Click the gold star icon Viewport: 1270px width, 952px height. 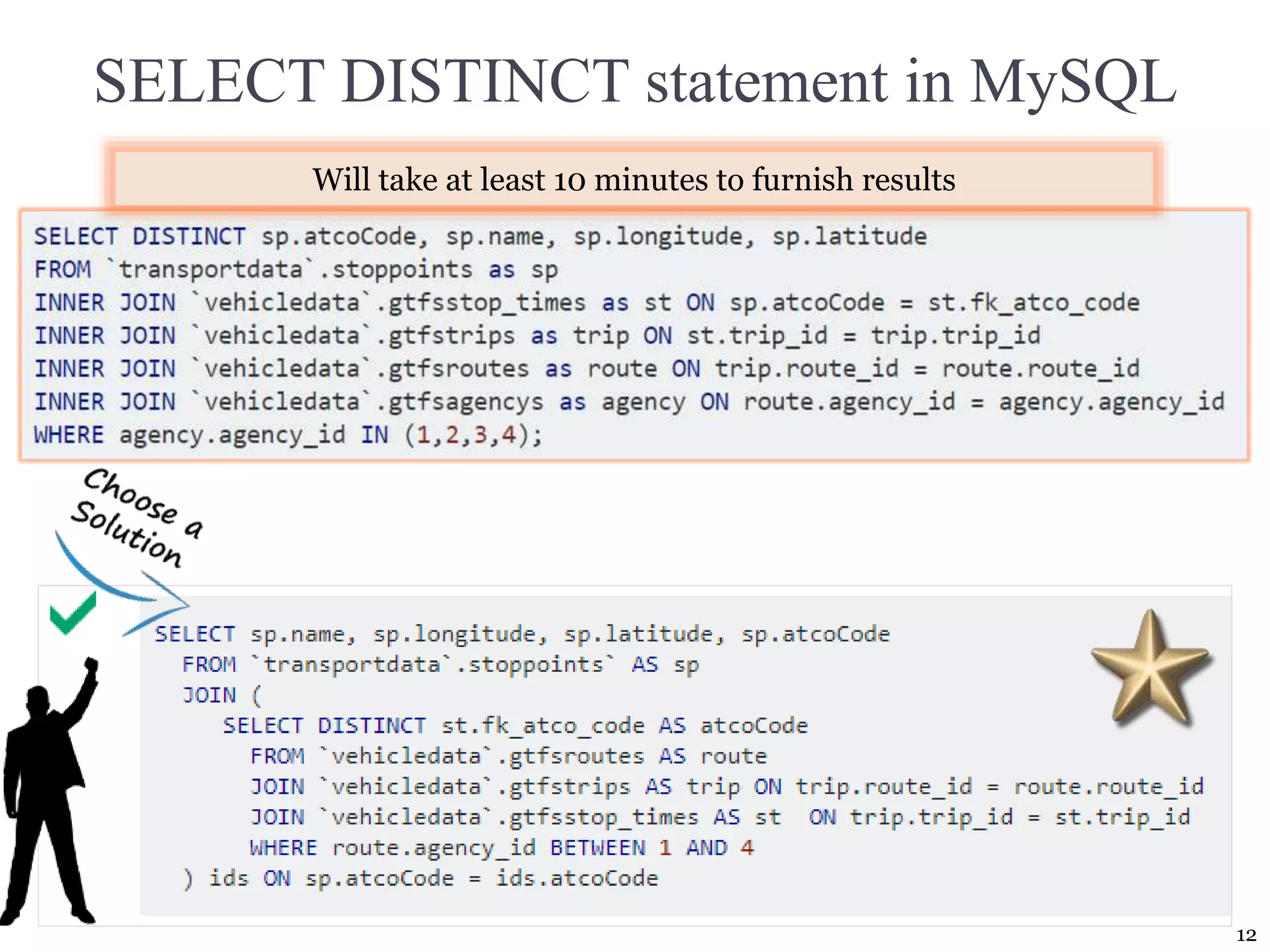[x=1150, y=669]
